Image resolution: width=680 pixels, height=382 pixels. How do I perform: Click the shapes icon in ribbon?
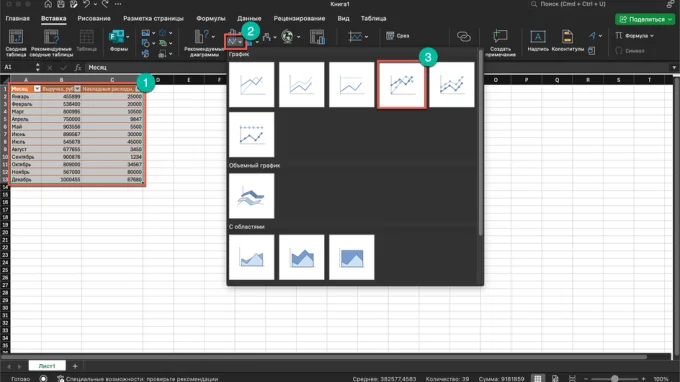[x=146, y=43]
